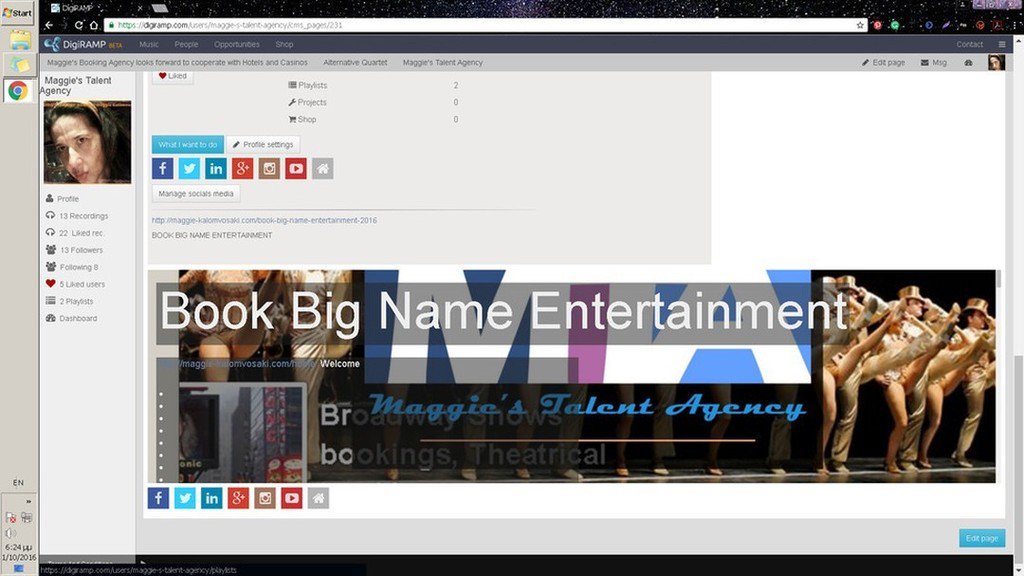Open Following 8 in the sidebar

click(72, 266)
